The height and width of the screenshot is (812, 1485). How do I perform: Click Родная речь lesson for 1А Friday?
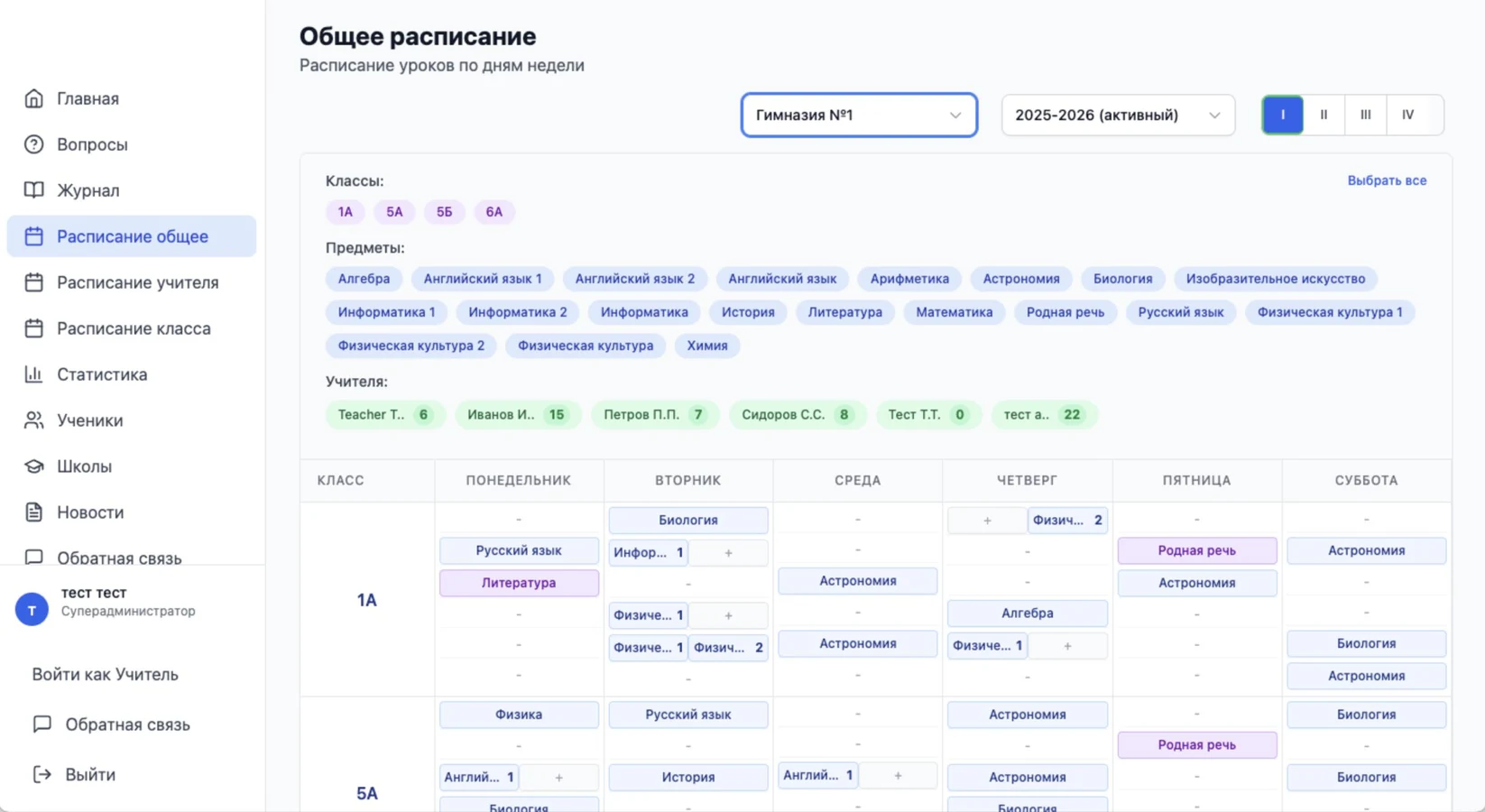tap(1196, 550)
